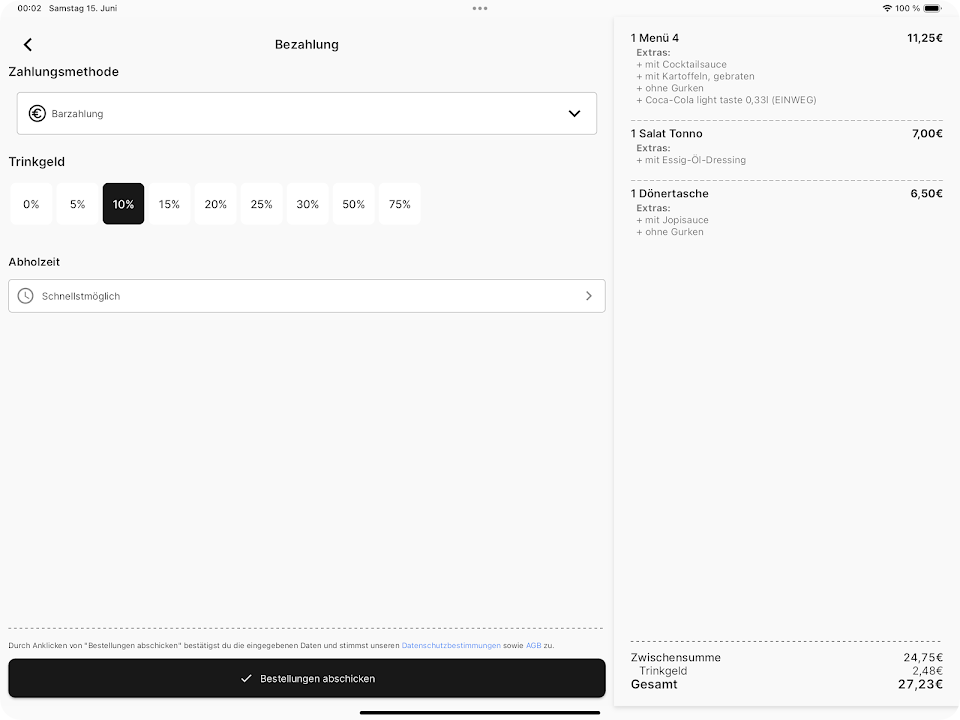Select 5% tip option
Screen dimensions: 960x720
point(77,204)
